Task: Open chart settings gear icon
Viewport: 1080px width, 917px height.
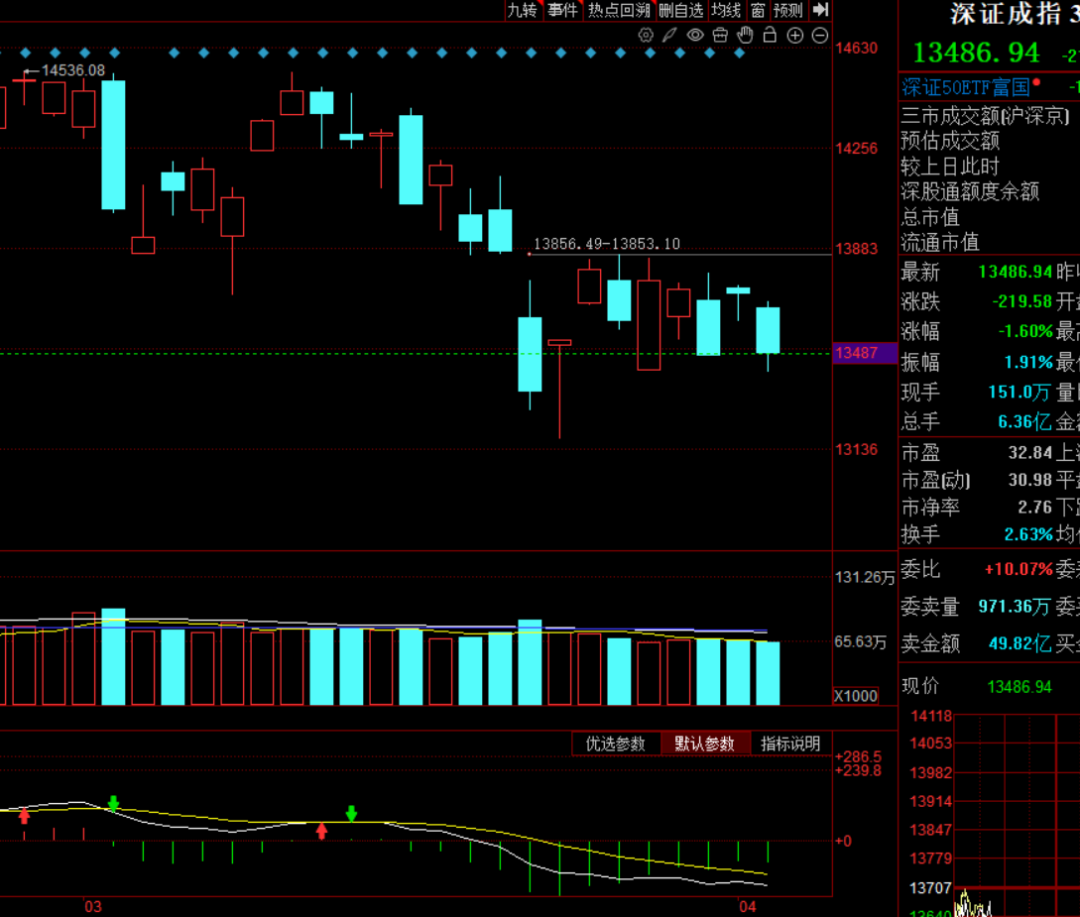Action: pos(645,35)
